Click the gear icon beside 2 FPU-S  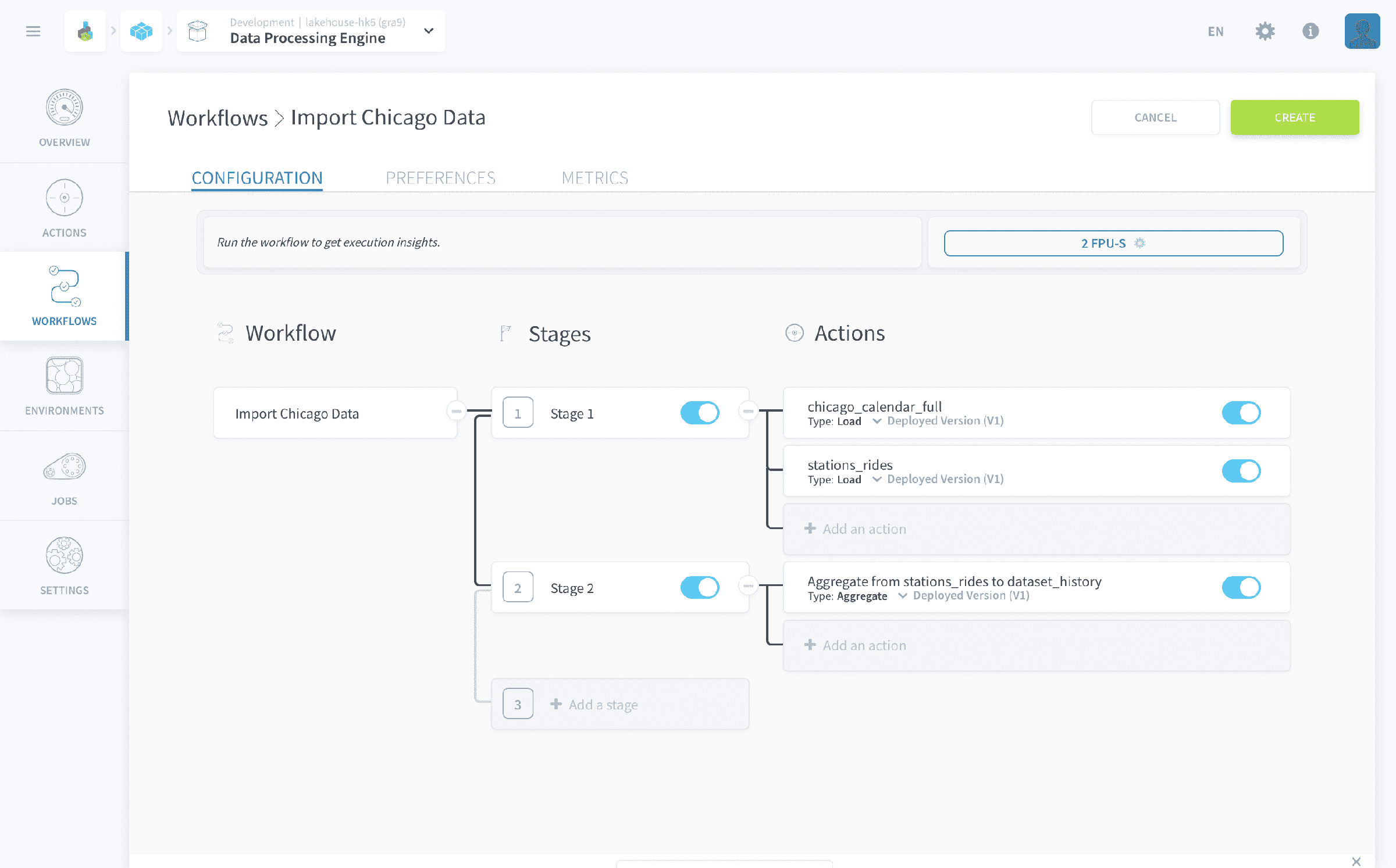(x=1139, y=243)
